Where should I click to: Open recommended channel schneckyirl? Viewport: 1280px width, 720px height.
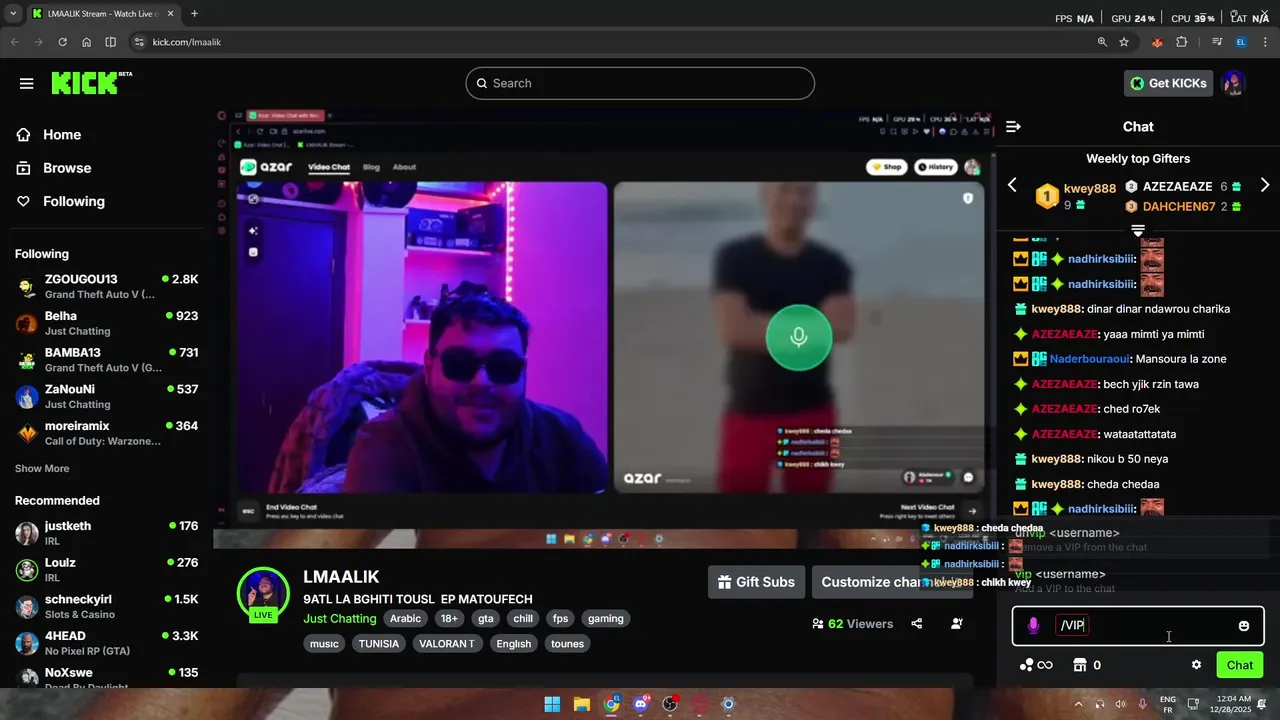click(x=106, y=606)
